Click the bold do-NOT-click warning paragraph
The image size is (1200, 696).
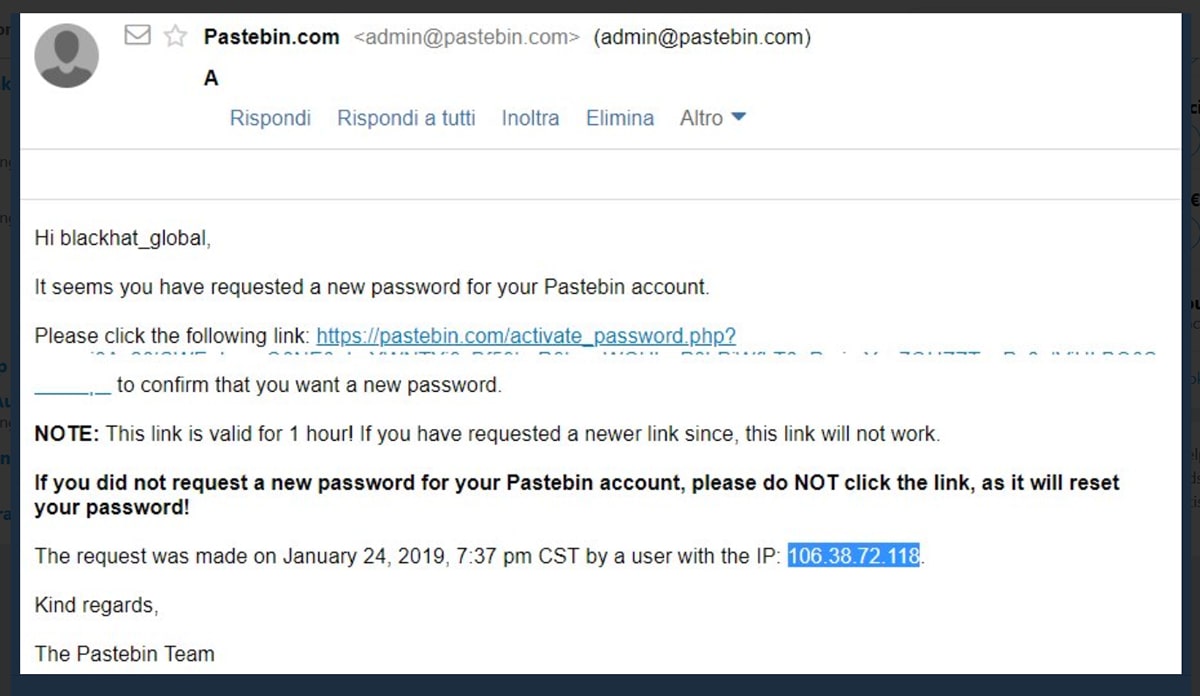point(577,494)
